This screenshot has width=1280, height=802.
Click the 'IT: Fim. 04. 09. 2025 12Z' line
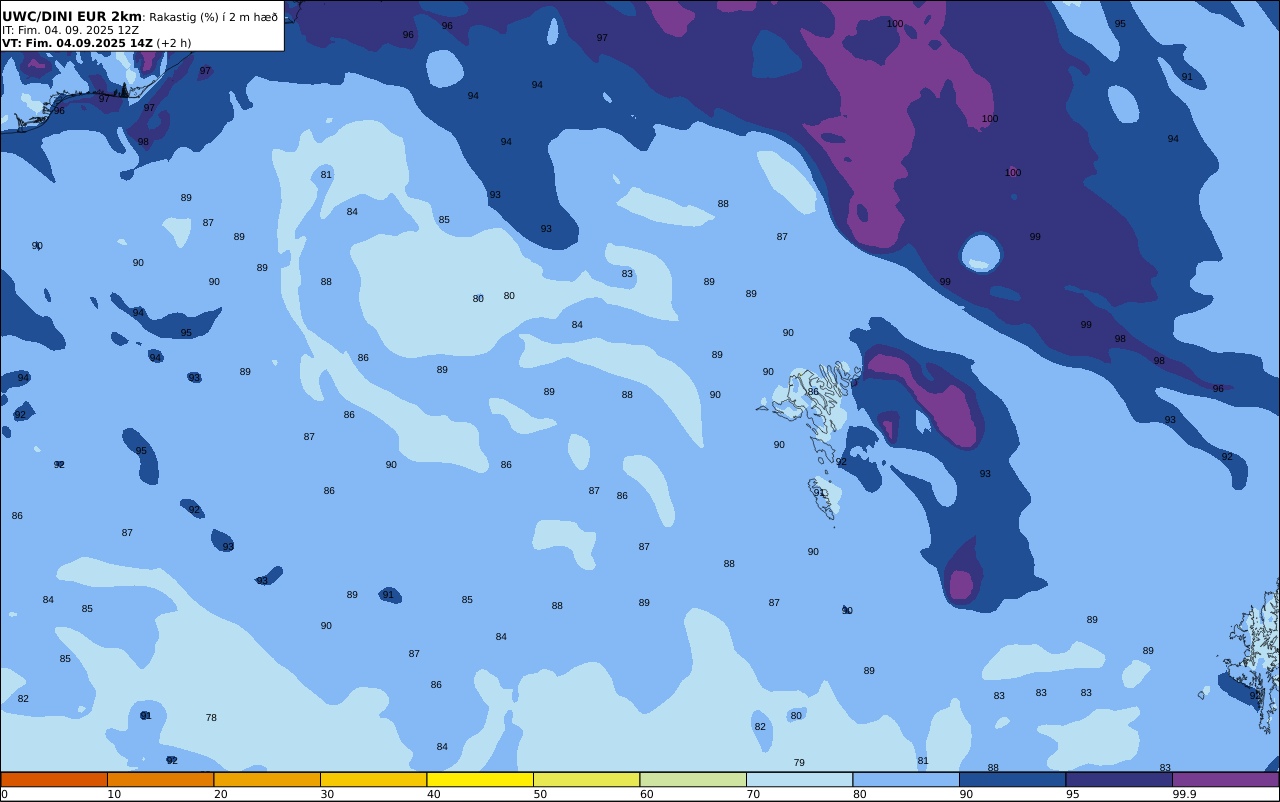(x=70, y=30)
